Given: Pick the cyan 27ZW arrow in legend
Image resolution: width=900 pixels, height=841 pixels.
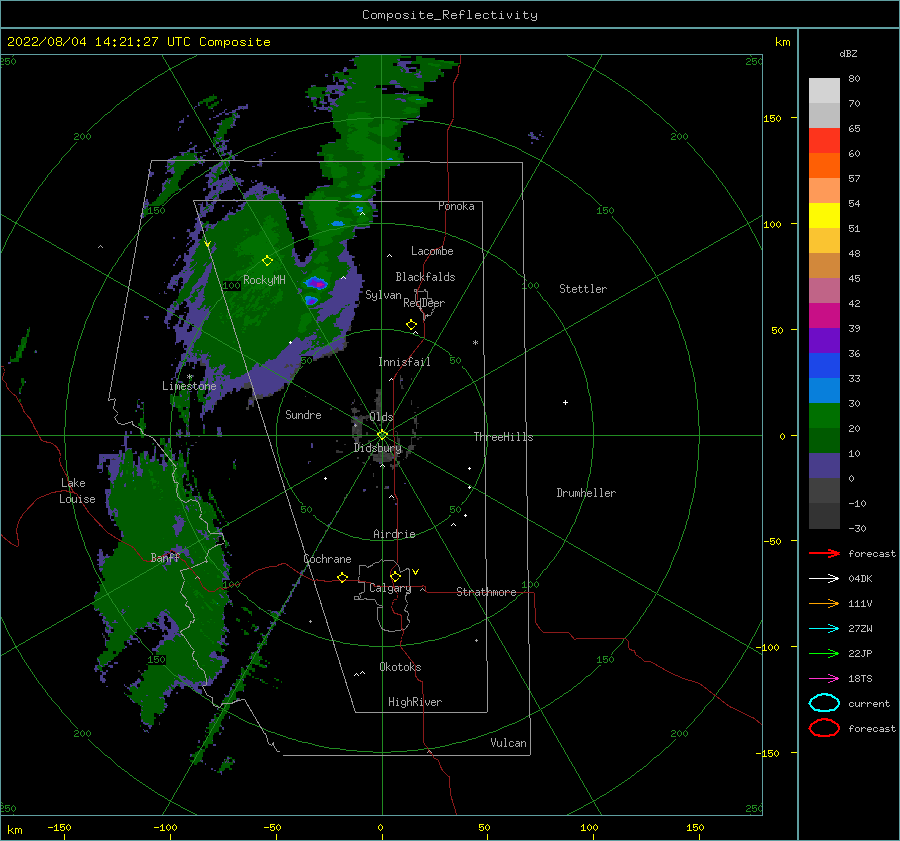Looking at the screenshot, I should (824, 629).
